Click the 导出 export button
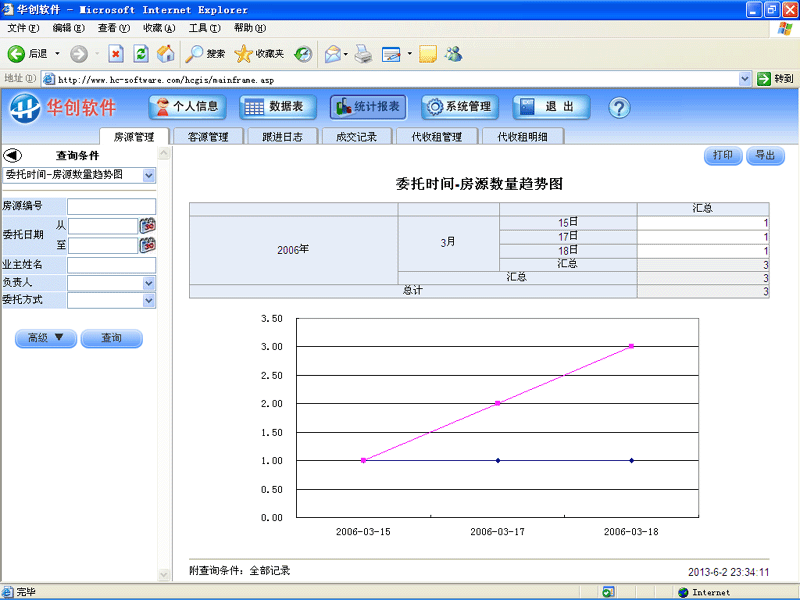The width and height of the screenshot is (800, 600). tap(765, 155)
